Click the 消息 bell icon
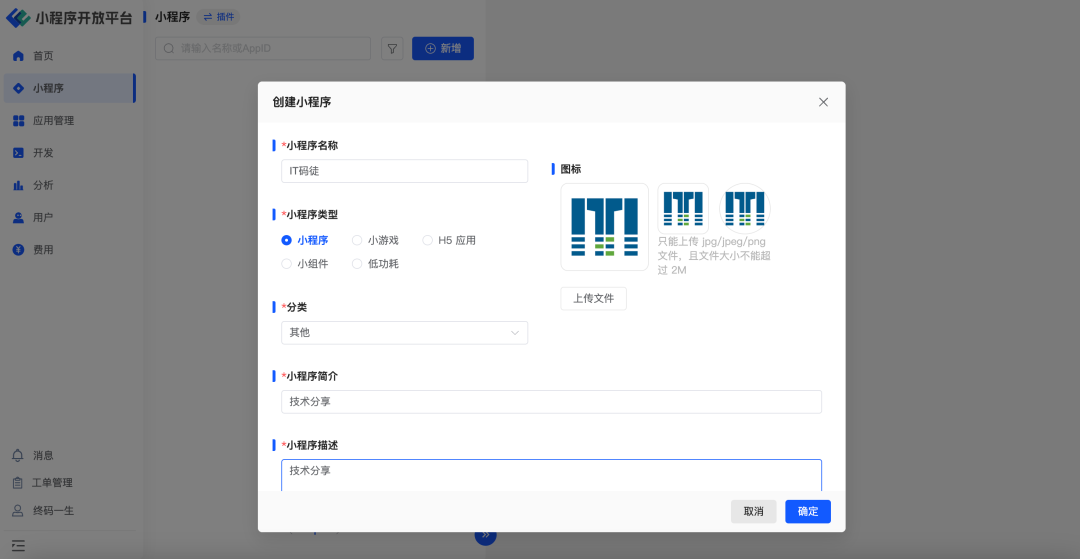The height and width of the screenshot is (559, 1080). pyautogui.click(x=18, y=455)
